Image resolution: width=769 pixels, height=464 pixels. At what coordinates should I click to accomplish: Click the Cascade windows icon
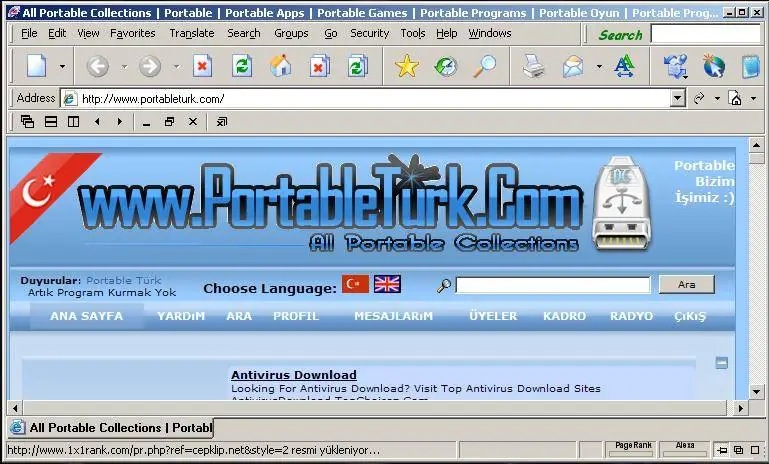(27, 121)
